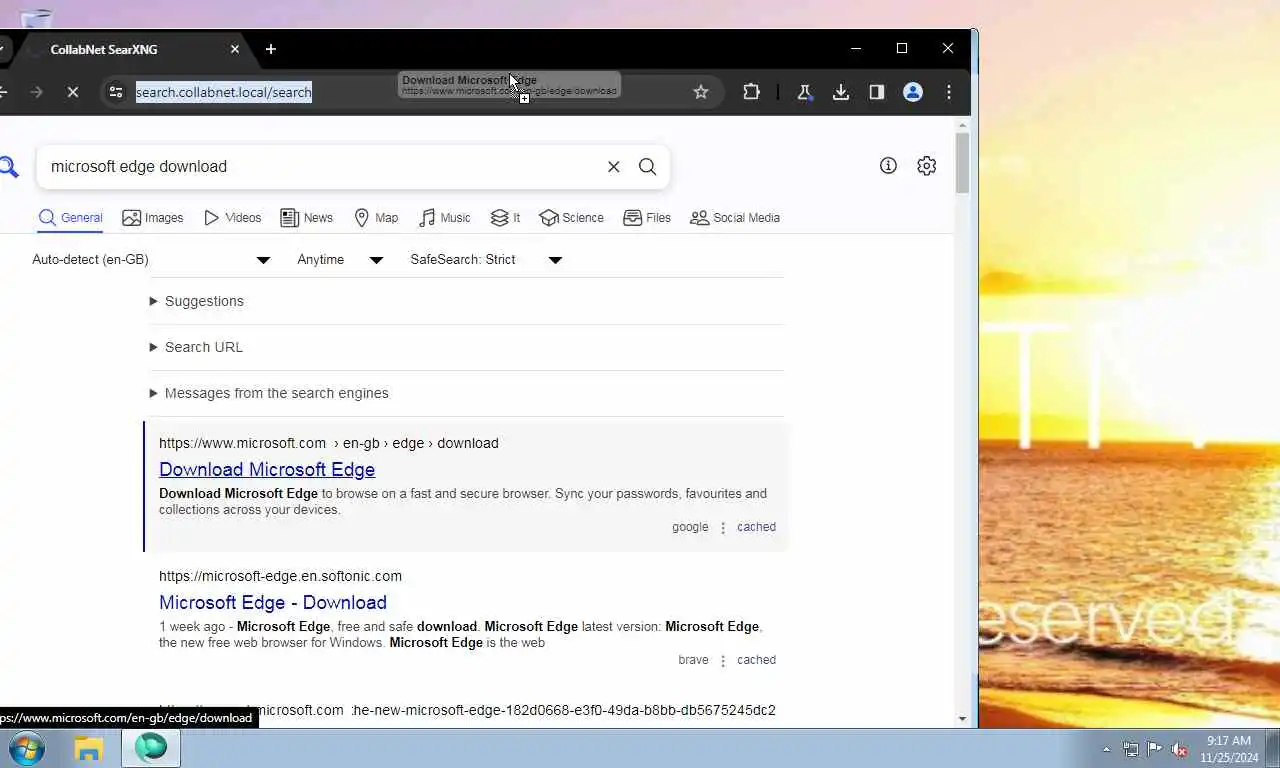Submit search with magnifier button
Viewport: 1280px width, 768px height.
(x=648, y=167)
